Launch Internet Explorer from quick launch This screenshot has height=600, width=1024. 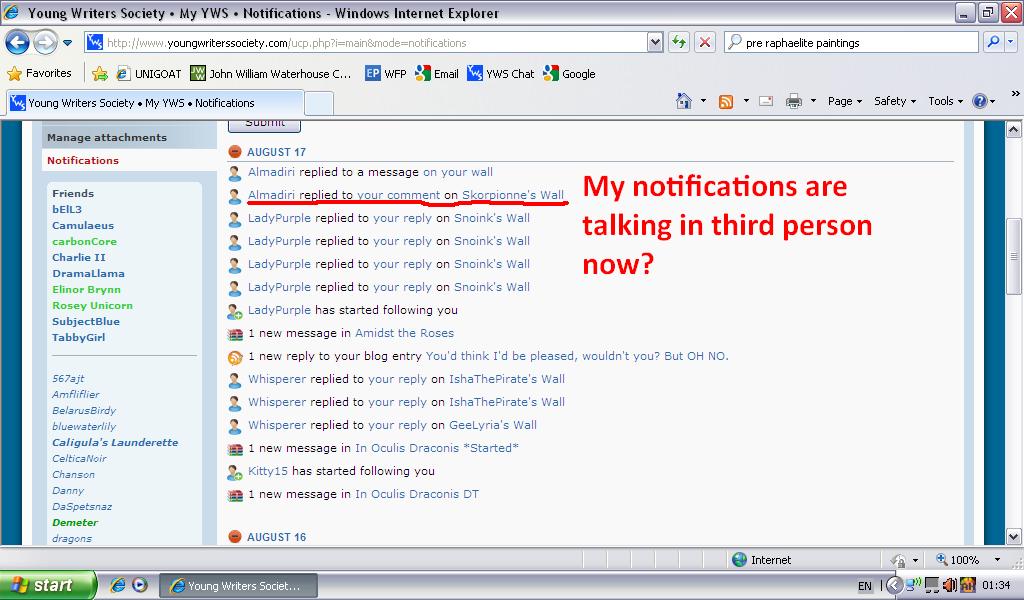tap(118, 585)
